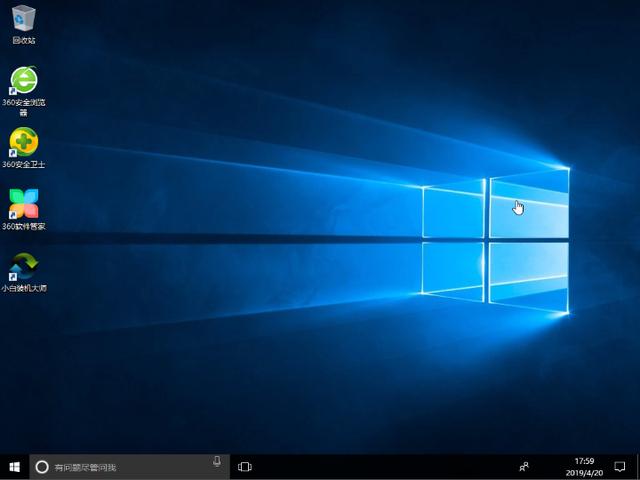Select the 360安全浏览器 browser shortcut icon

pos(24,80)
